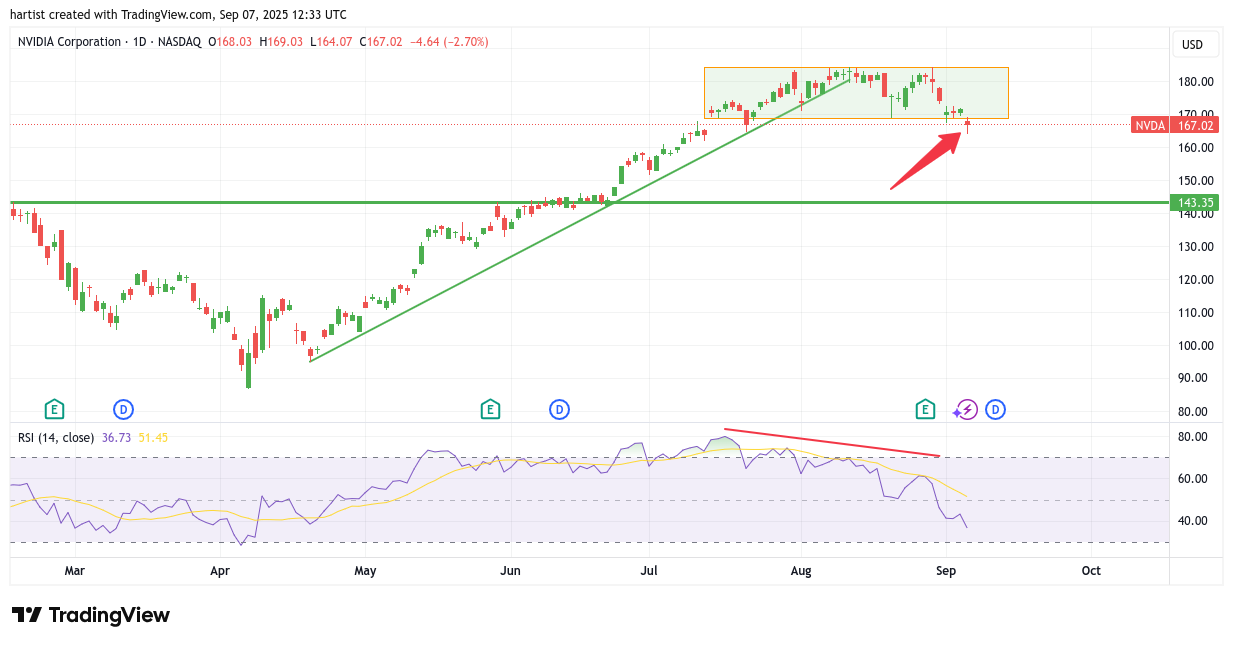The height and width of the screenshot is (645, 1233).
Task: Select the dividend D marker in September
Action: click(995, 409)
